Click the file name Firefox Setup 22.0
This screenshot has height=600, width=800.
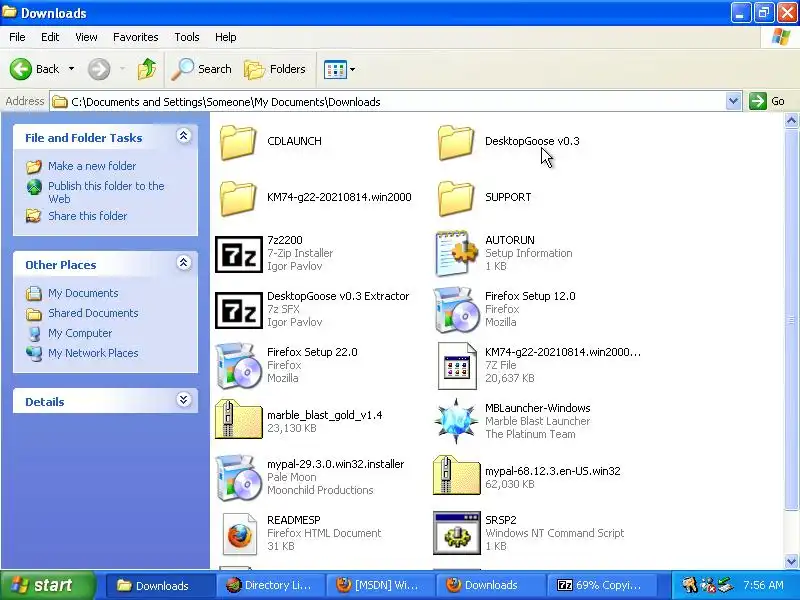[312, 352]
